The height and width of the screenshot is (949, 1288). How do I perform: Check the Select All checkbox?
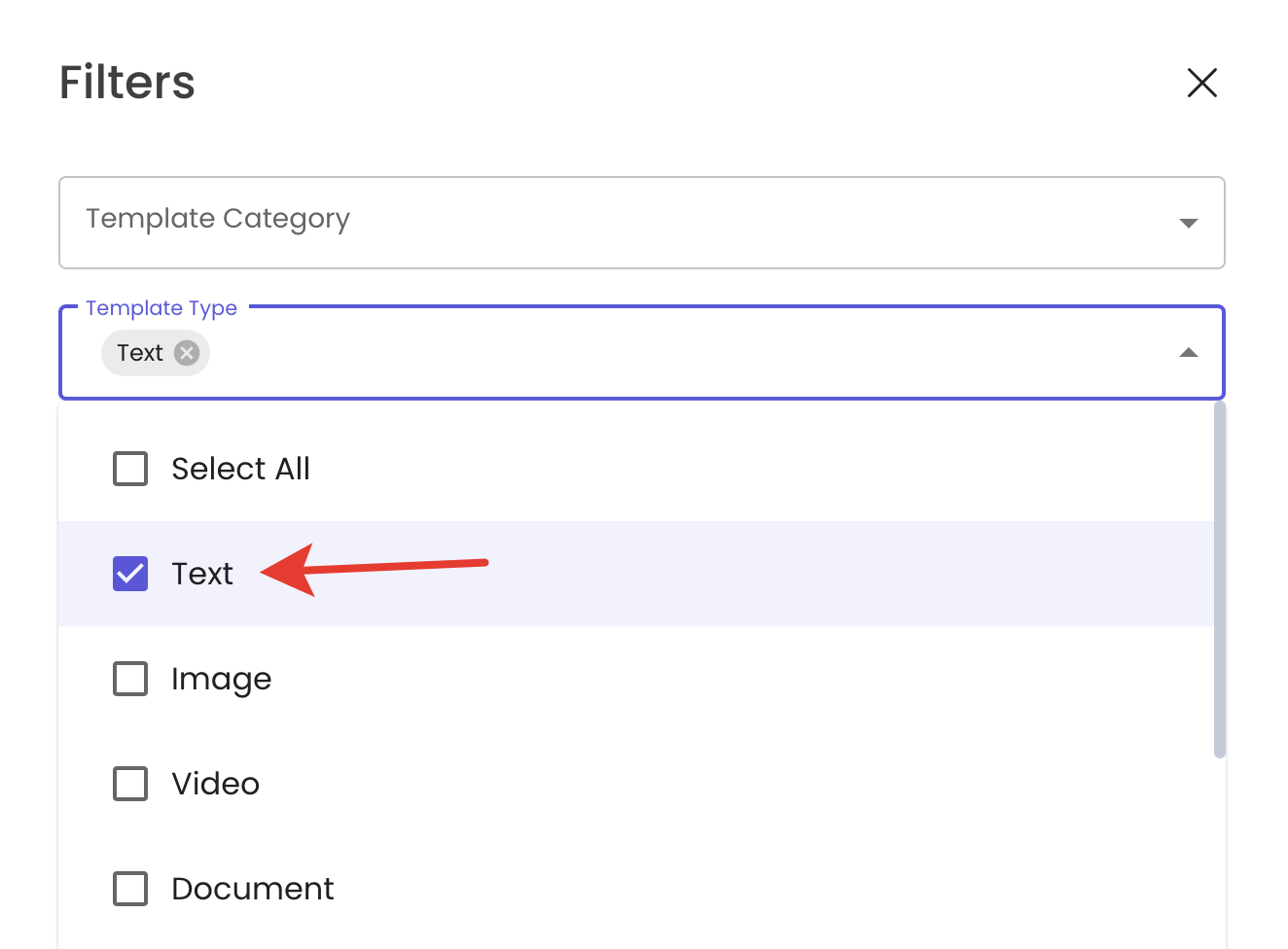click(130, 469)
